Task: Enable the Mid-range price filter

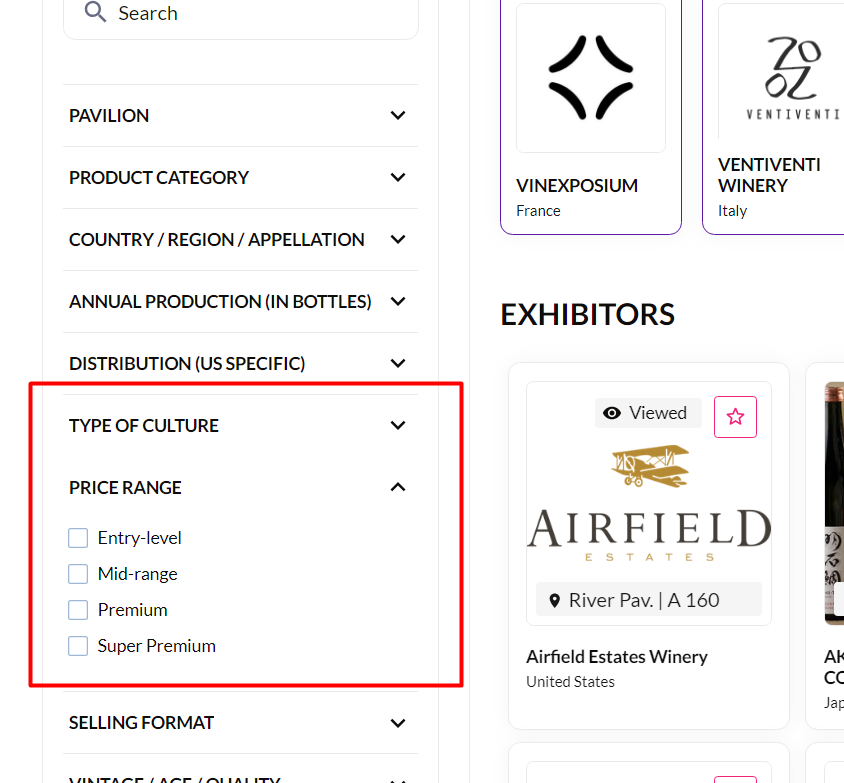Action: [78, 574]
